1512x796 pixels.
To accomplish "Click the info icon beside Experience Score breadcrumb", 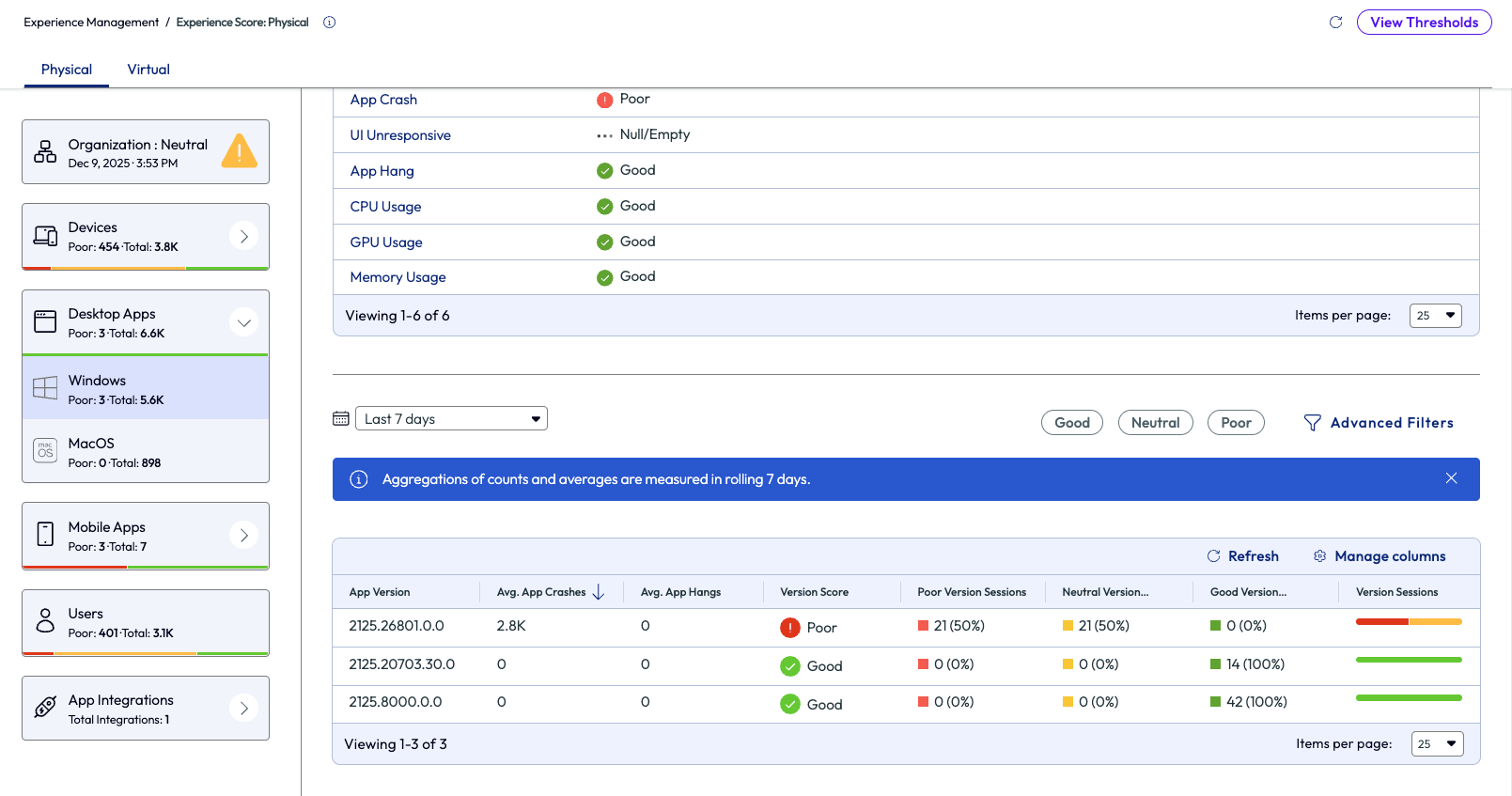I will click(x=330, y=23).
